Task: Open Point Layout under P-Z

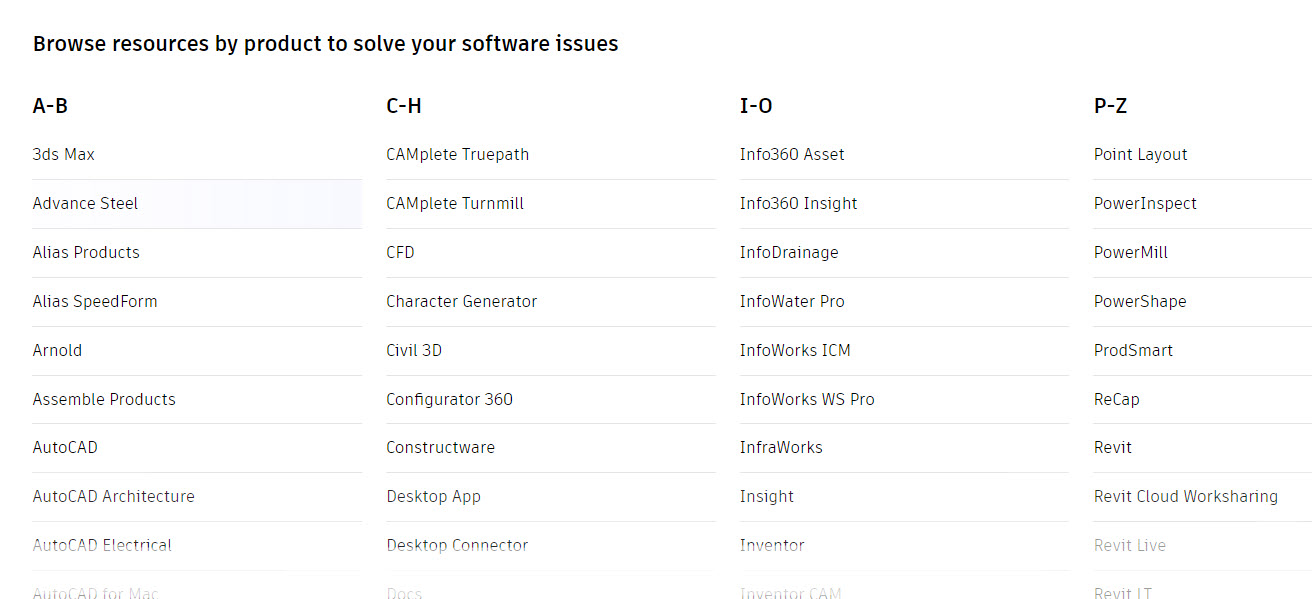Action: 1141,154
